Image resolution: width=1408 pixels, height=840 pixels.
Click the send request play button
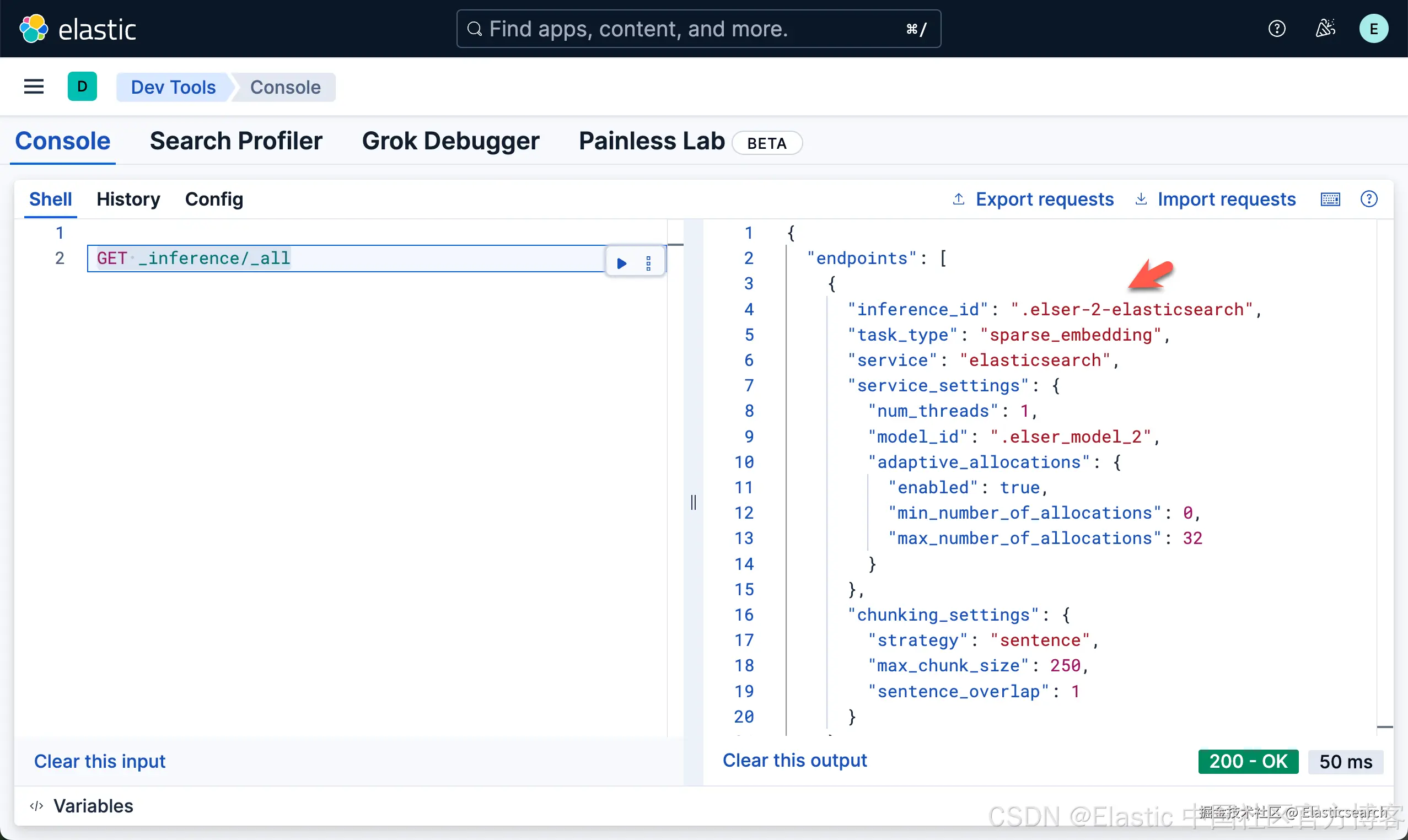[622, 263]
